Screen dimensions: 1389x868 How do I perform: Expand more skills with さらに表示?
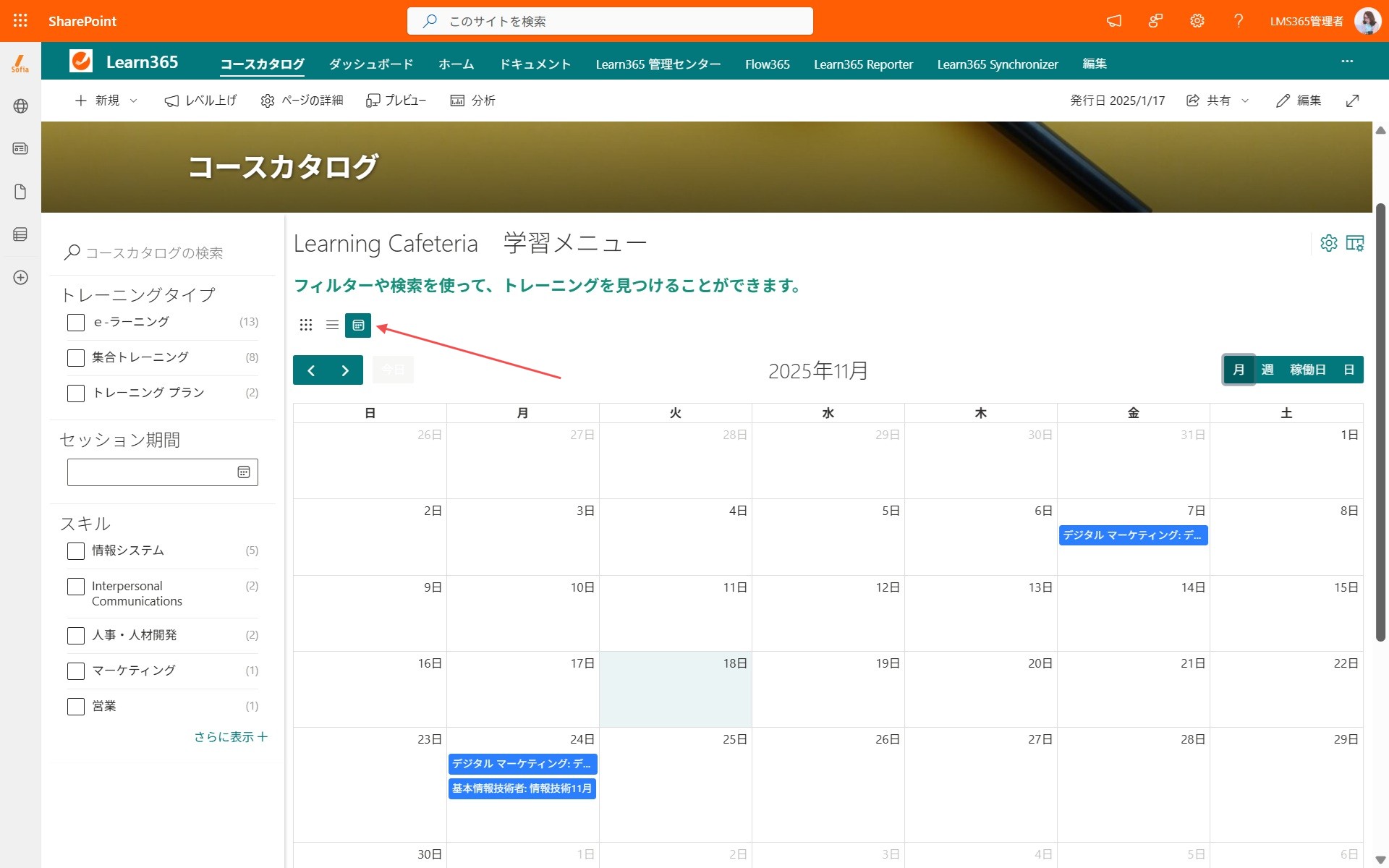[231, 736]
